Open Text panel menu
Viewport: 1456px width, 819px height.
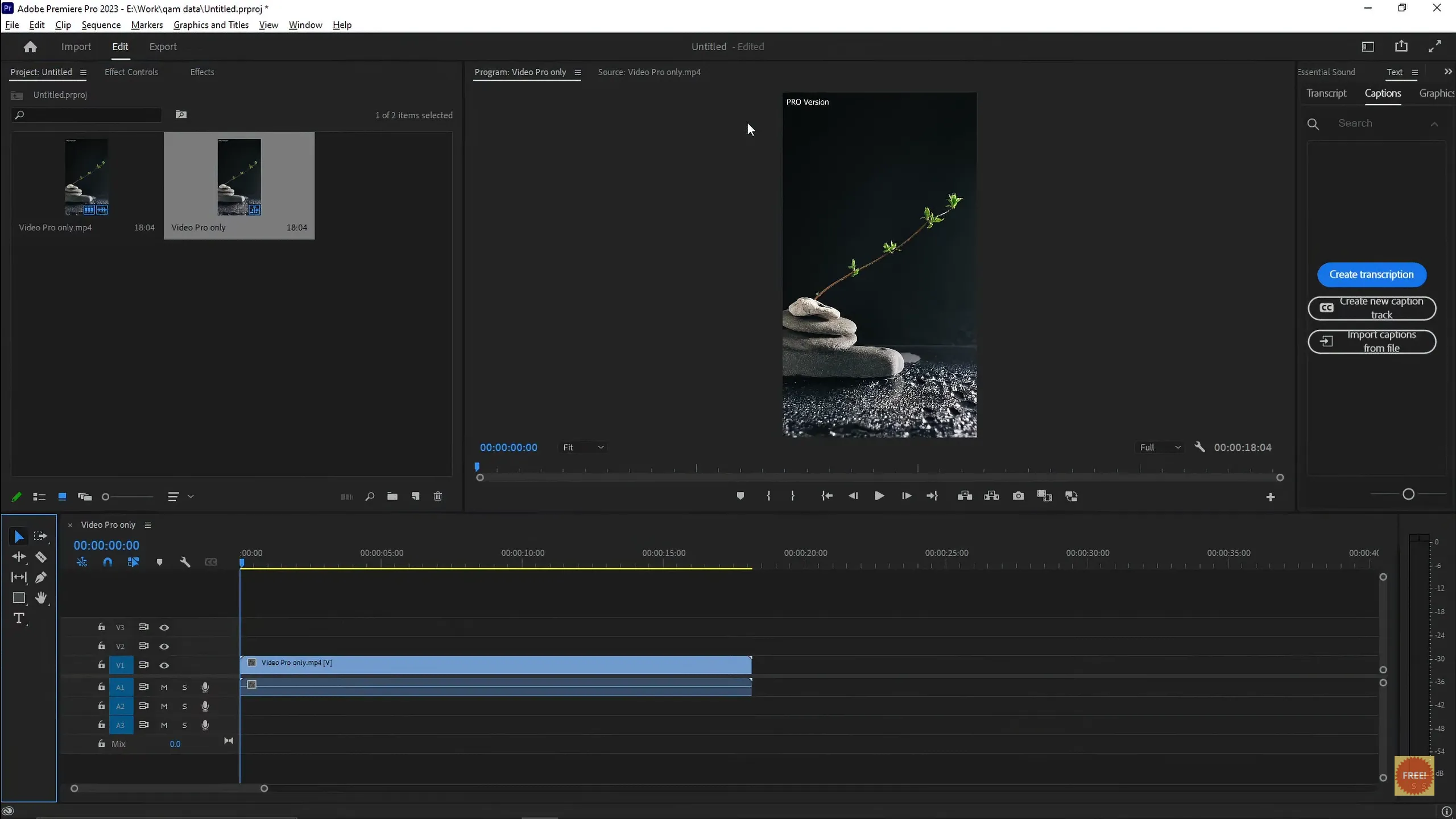tap(1415, 72)
